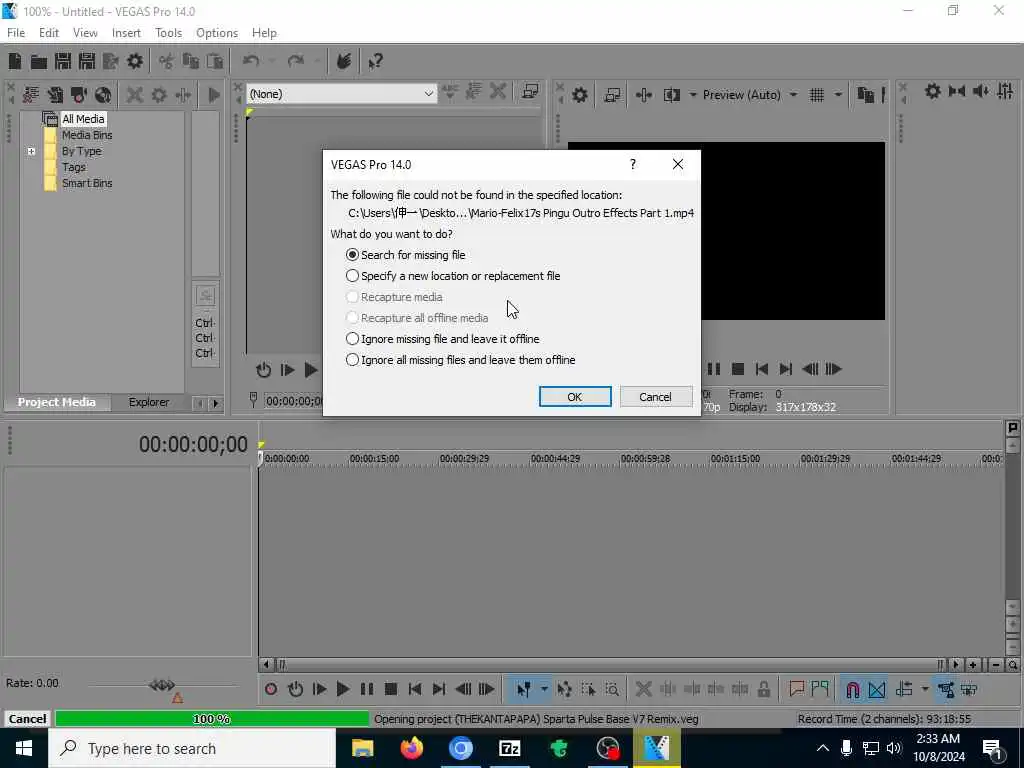
Task: Select 'Ignore missing file and leave it offline'
Action: pyautogui.click(x=442, y=339)
